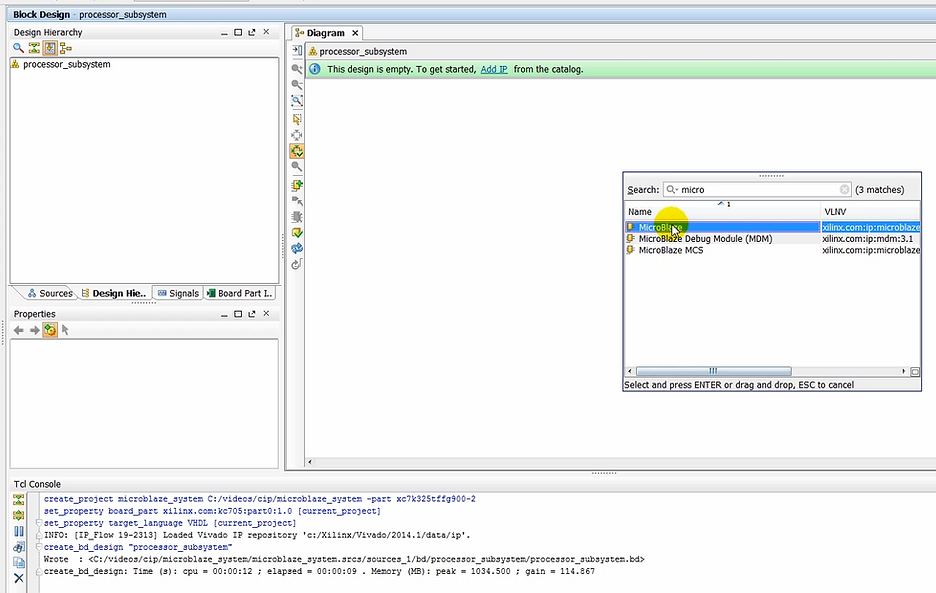This screenshot has height=593, width=936.
Task: Click Properties back arrow icon
Action: (x=18, y=330)
